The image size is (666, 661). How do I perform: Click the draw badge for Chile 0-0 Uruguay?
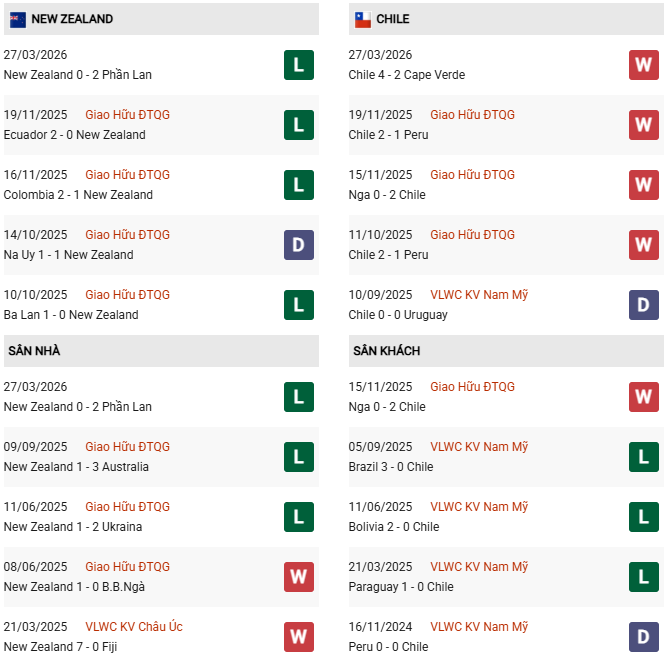[x=644, y=305]
